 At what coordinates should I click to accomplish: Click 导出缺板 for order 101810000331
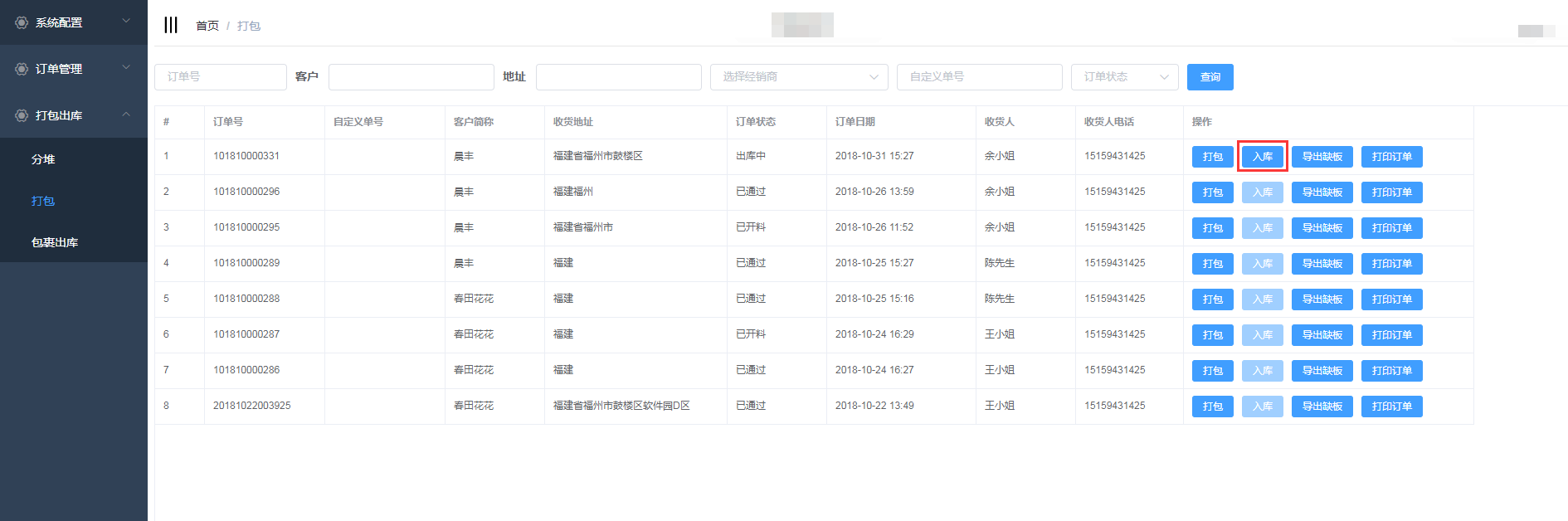click(x=1322, y=157)
